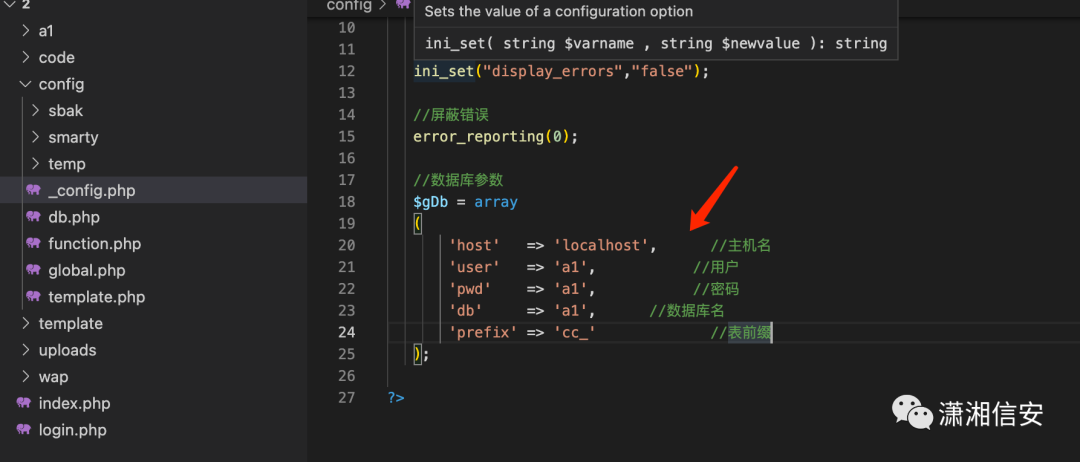Select the config folder label
The image size is (1080, 462).
coord(61,84)
